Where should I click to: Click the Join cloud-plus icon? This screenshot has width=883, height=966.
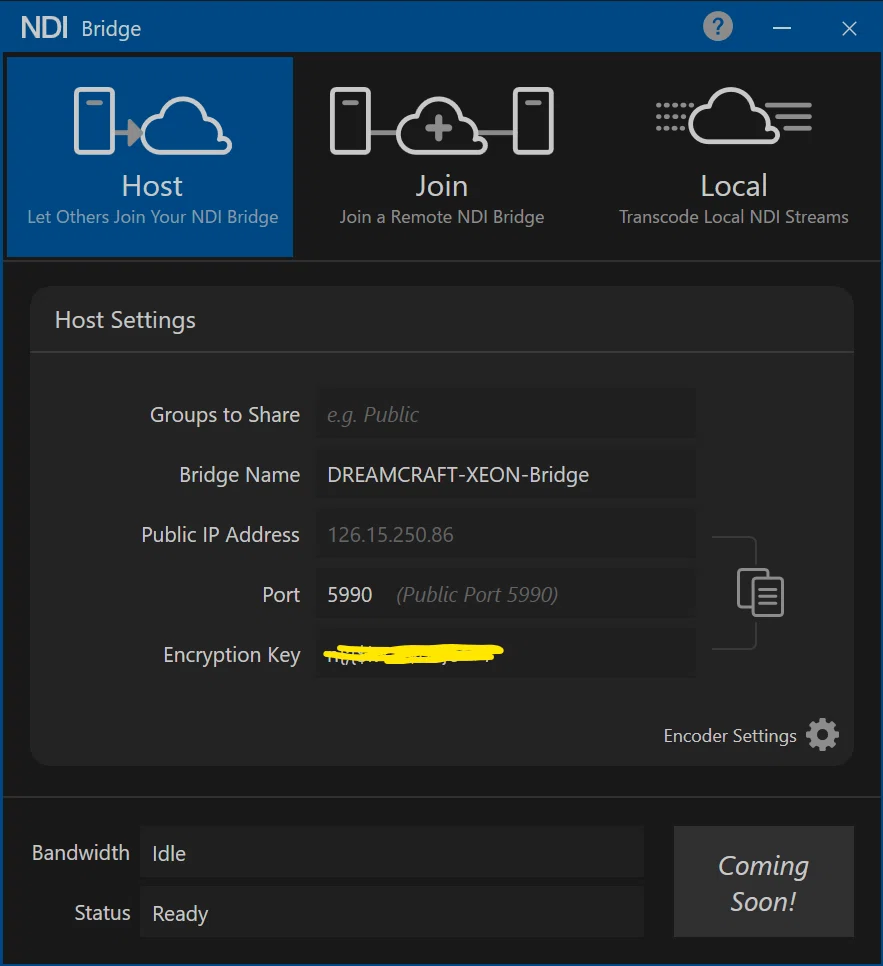point(441,121)
